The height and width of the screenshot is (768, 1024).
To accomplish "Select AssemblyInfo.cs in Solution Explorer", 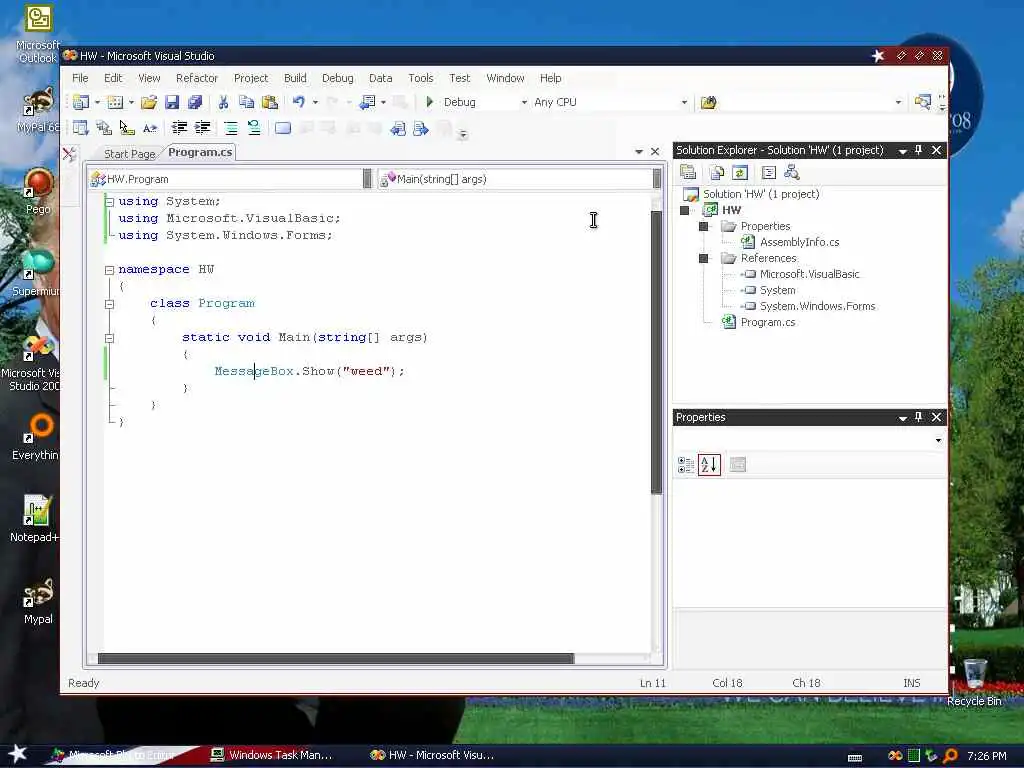I will pos(799,242).
